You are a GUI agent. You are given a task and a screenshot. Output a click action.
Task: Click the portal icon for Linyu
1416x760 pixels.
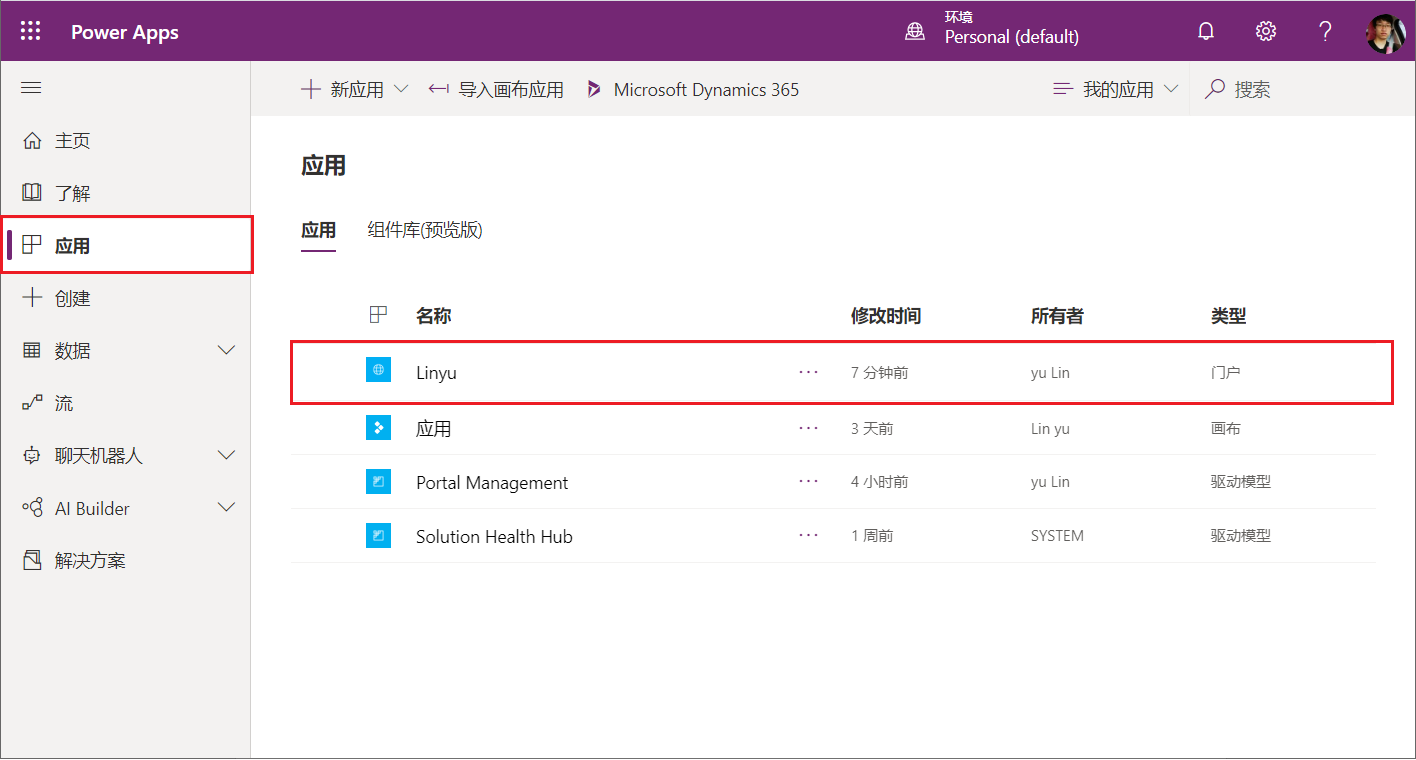click(x=378, y=370)
